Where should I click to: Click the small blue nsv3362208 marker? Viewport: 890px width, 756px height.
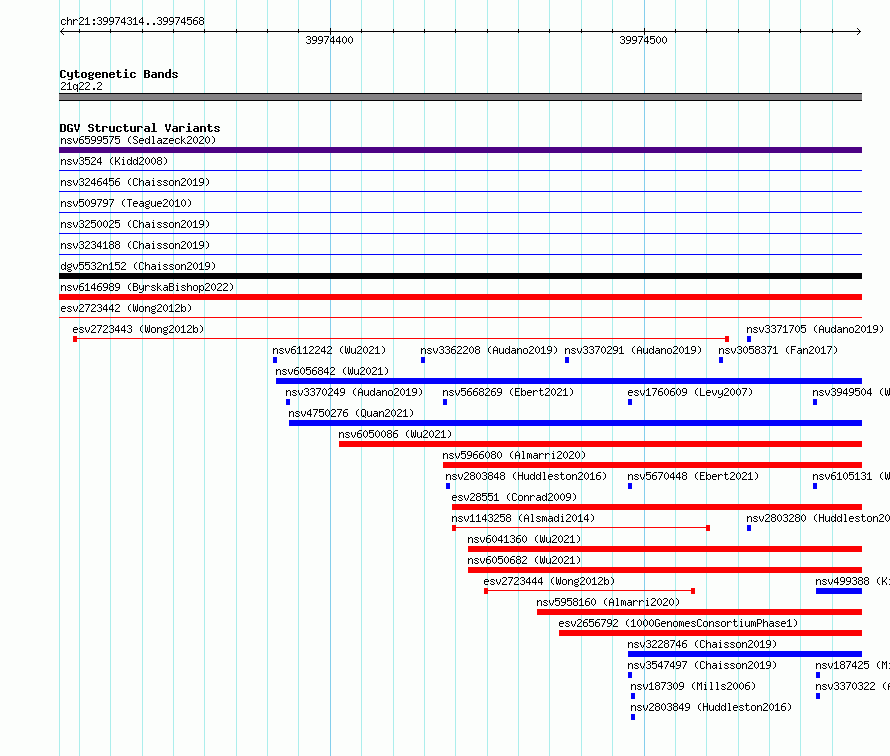(x=423, y=360)
